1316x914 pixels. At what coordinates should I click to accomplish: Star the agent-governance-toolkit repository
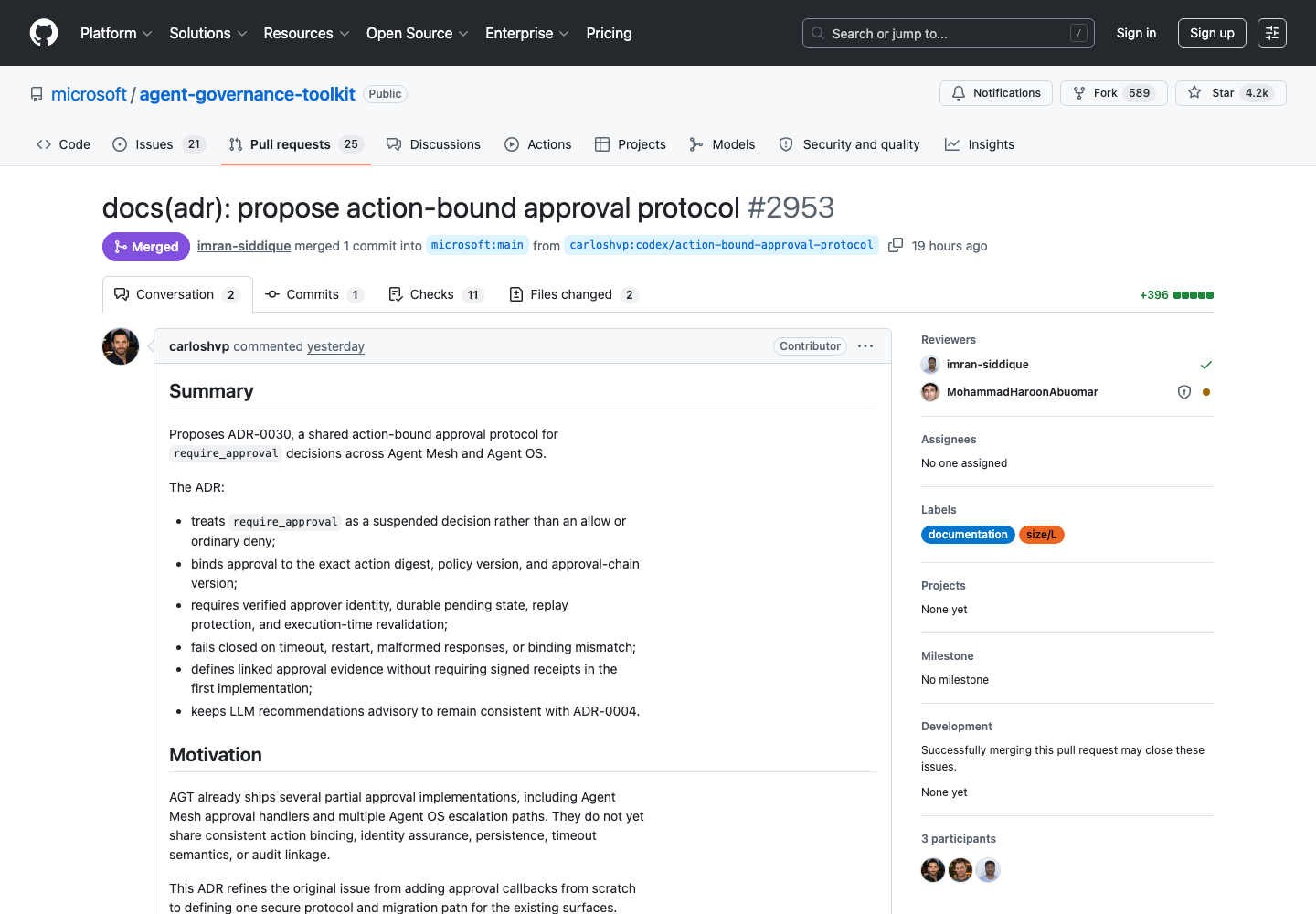click(1231, 93)
